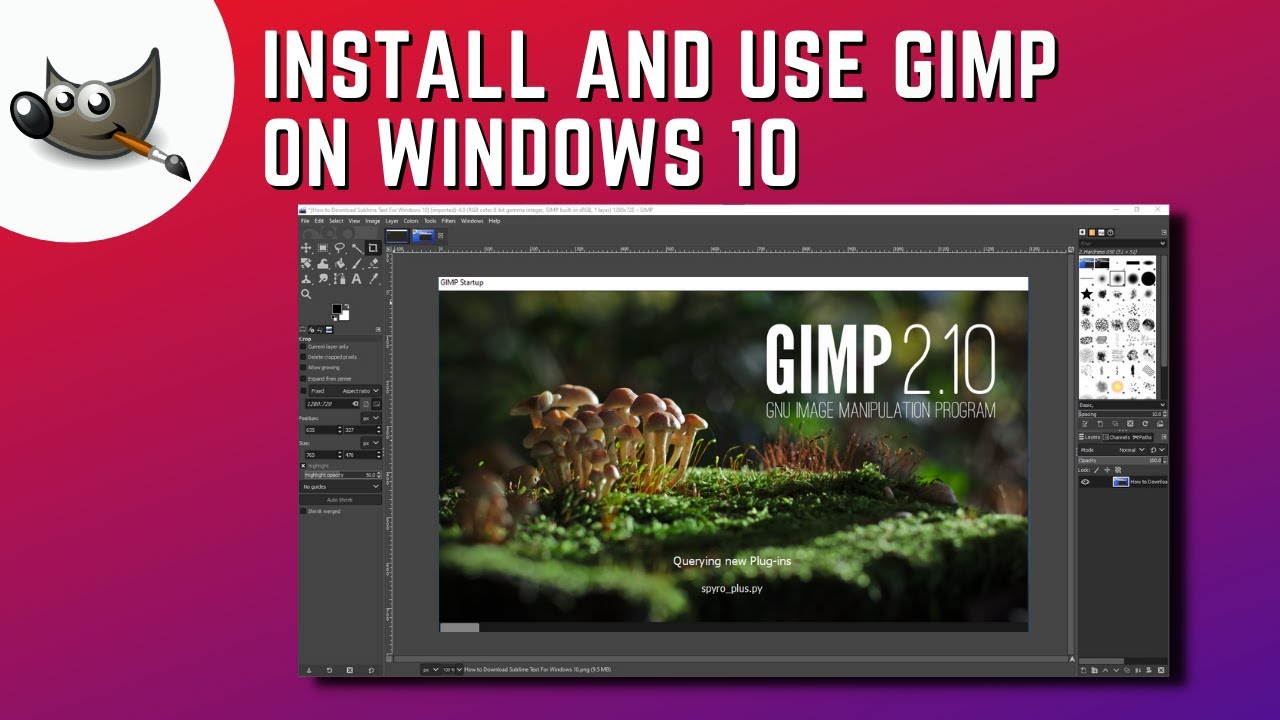The image size is (1280, 720).
Task: Click the edit brush icon below brushes
Action: pos(1085,424)
